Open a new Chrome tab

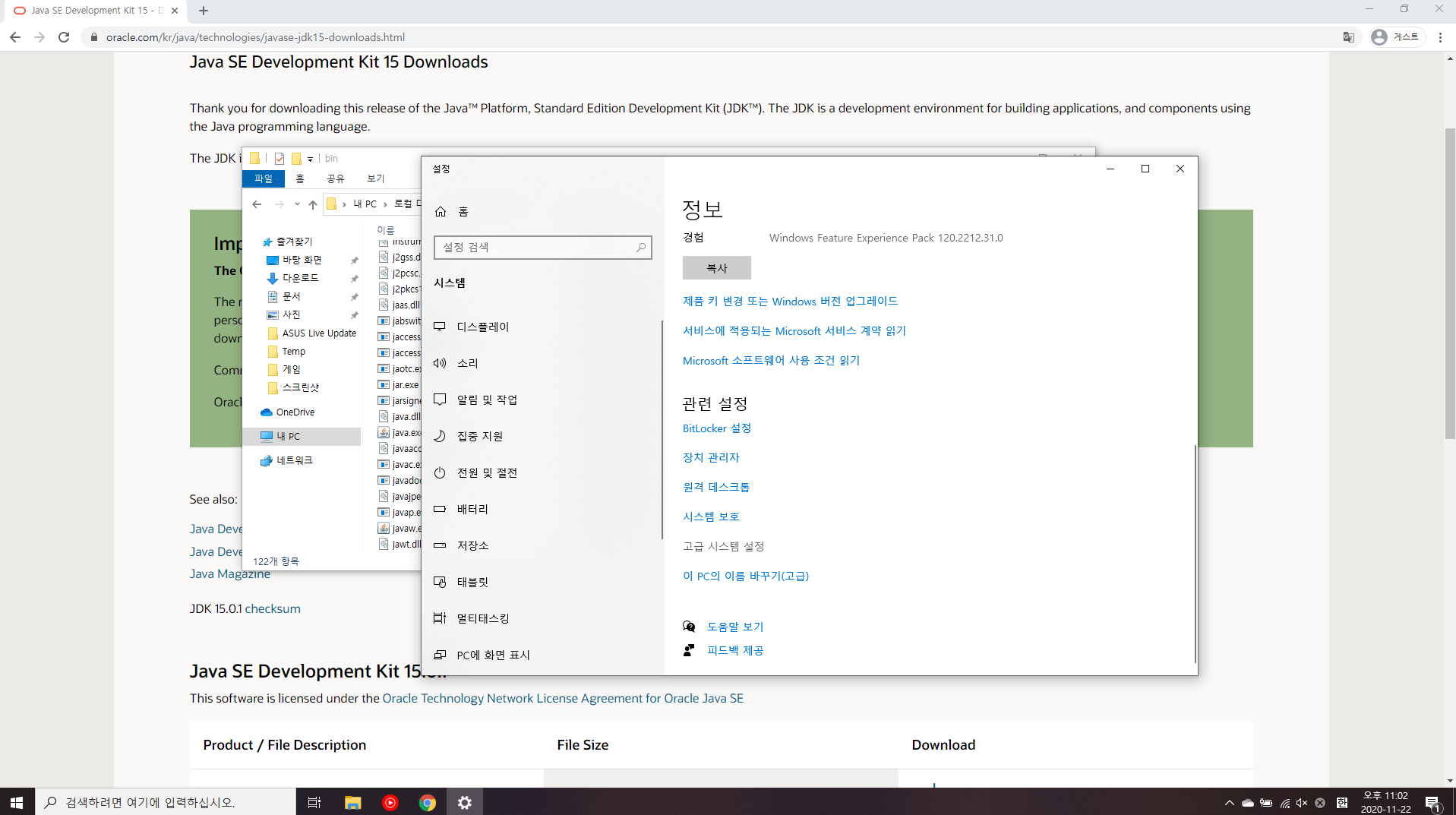(x=204, y=11)
